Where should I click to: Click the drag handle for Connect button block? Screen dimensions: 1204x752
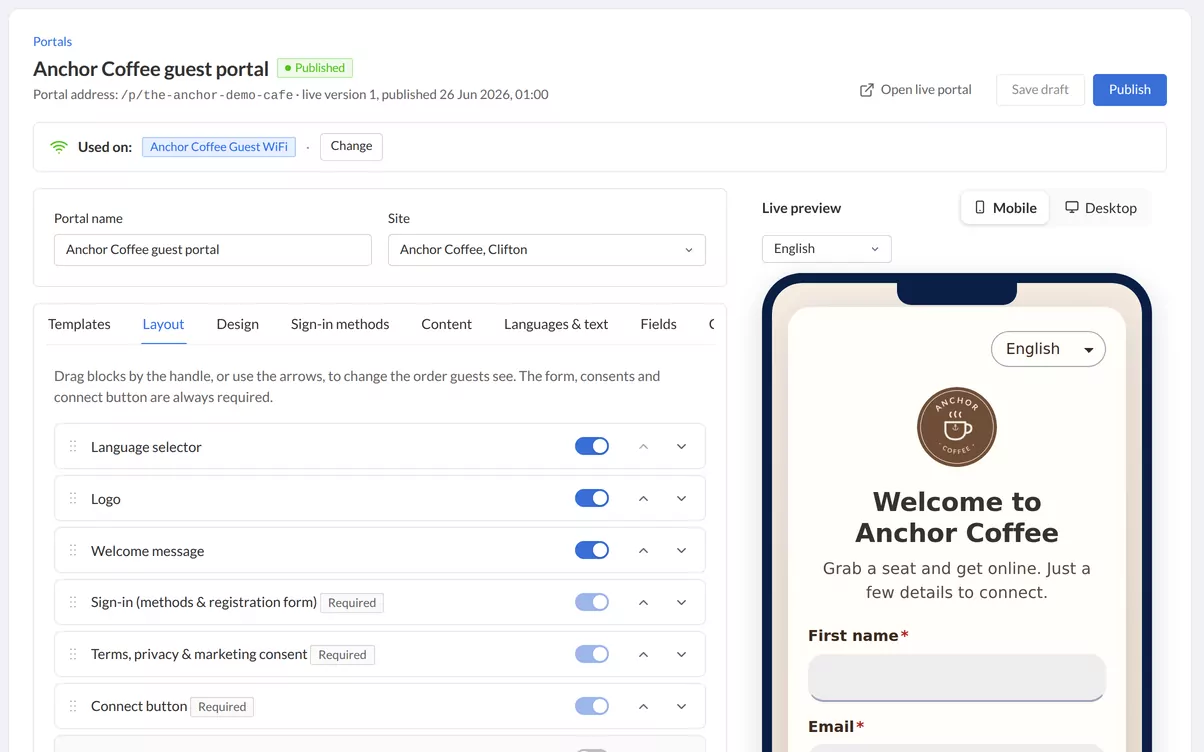73,706
